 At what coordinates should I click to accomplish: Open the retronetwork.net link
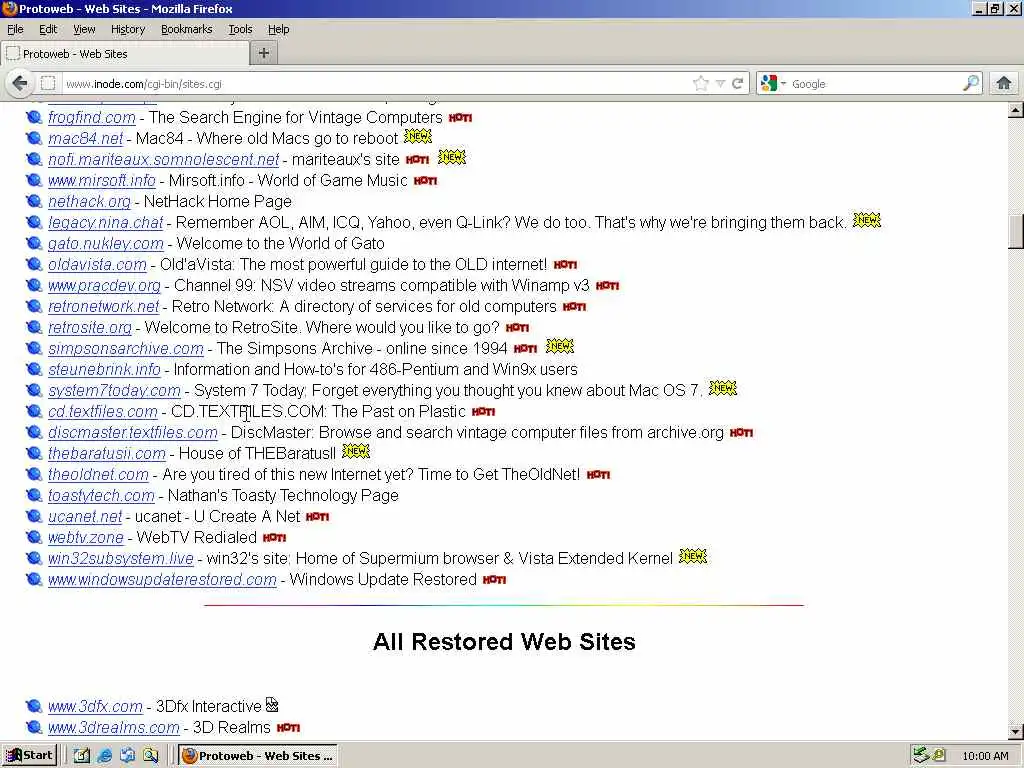pyautogui.click(x=104, y=306)
